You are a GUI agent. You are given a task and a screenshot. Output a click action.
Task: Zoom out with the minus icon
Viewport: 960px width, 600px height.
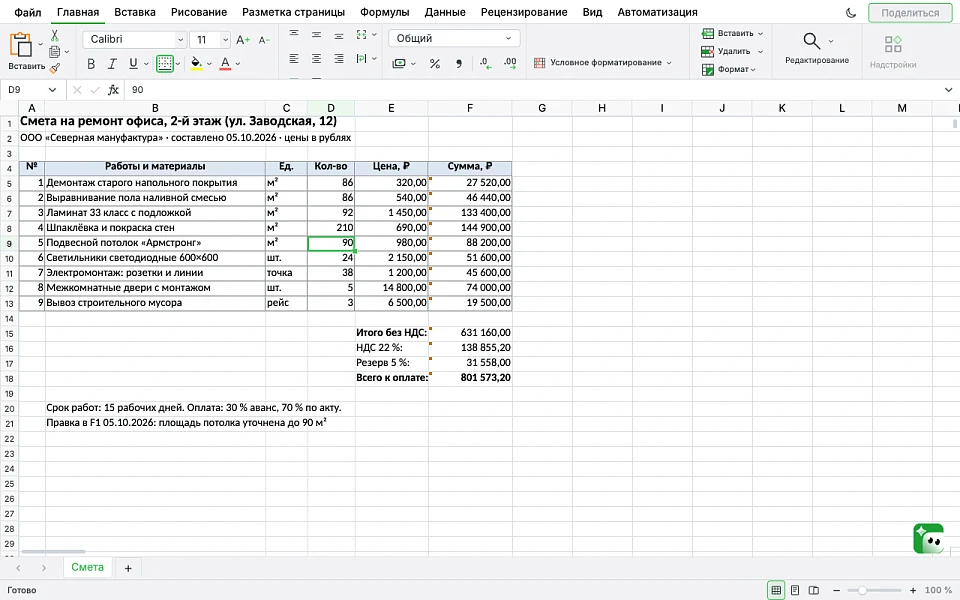tap(836, 590)
